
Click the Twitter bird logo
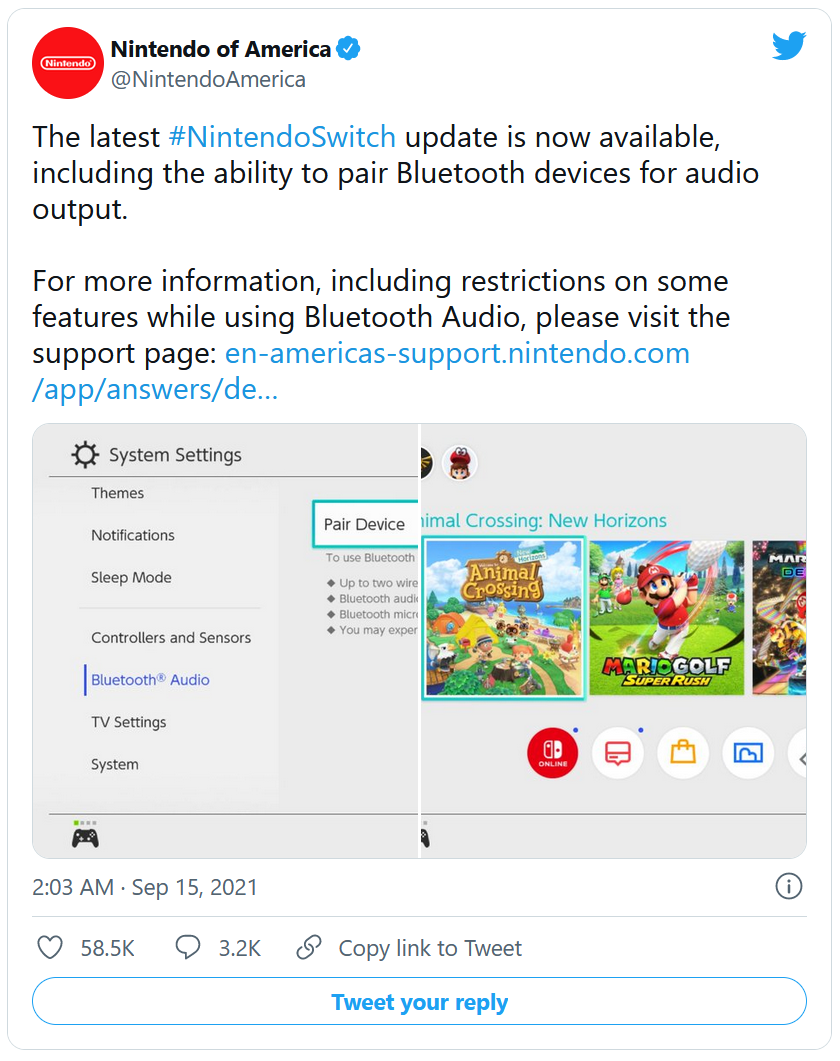pyautogui.click(x=789, y=45)
